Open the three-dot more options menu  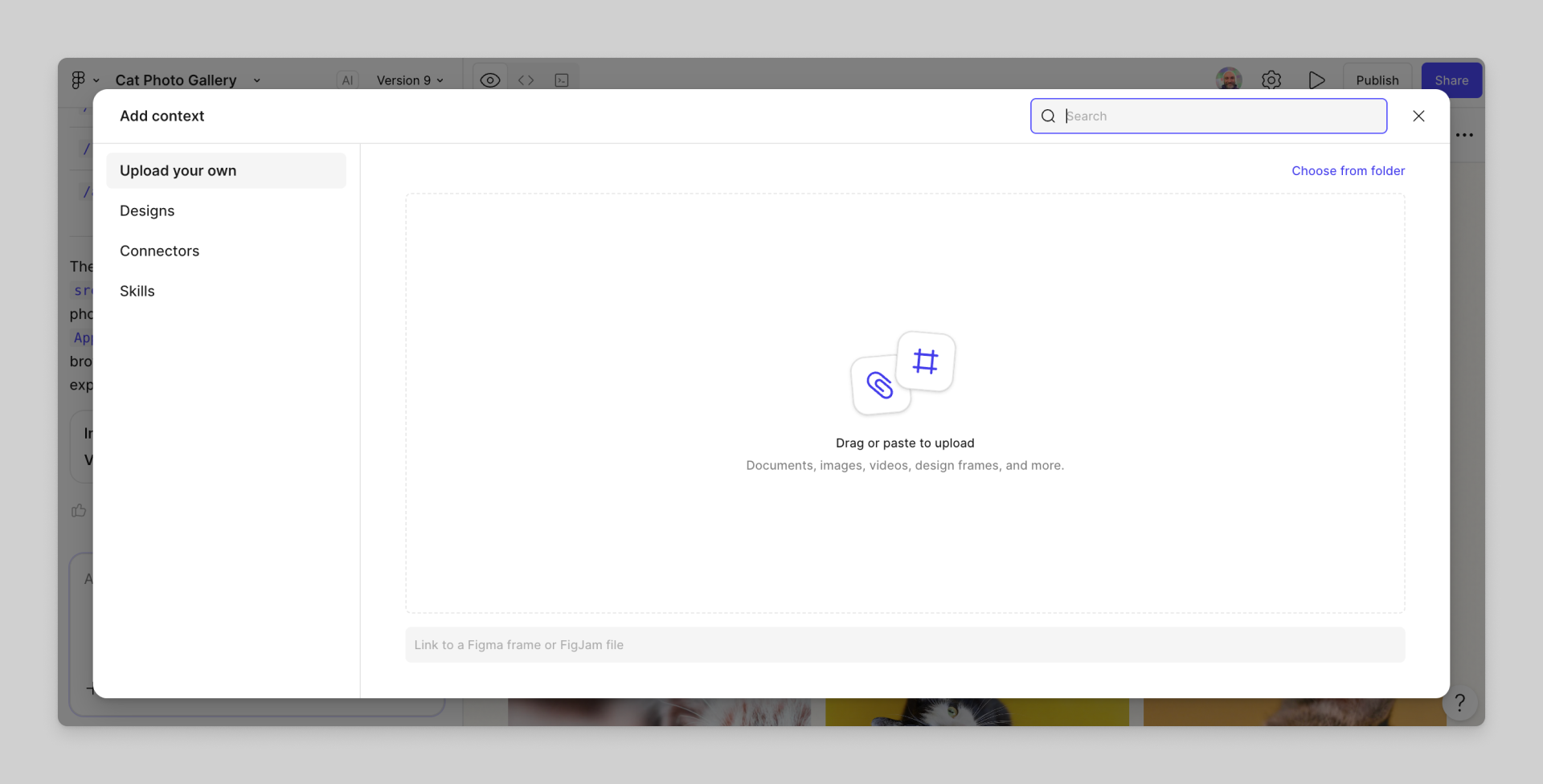[x=1464, y=135]
